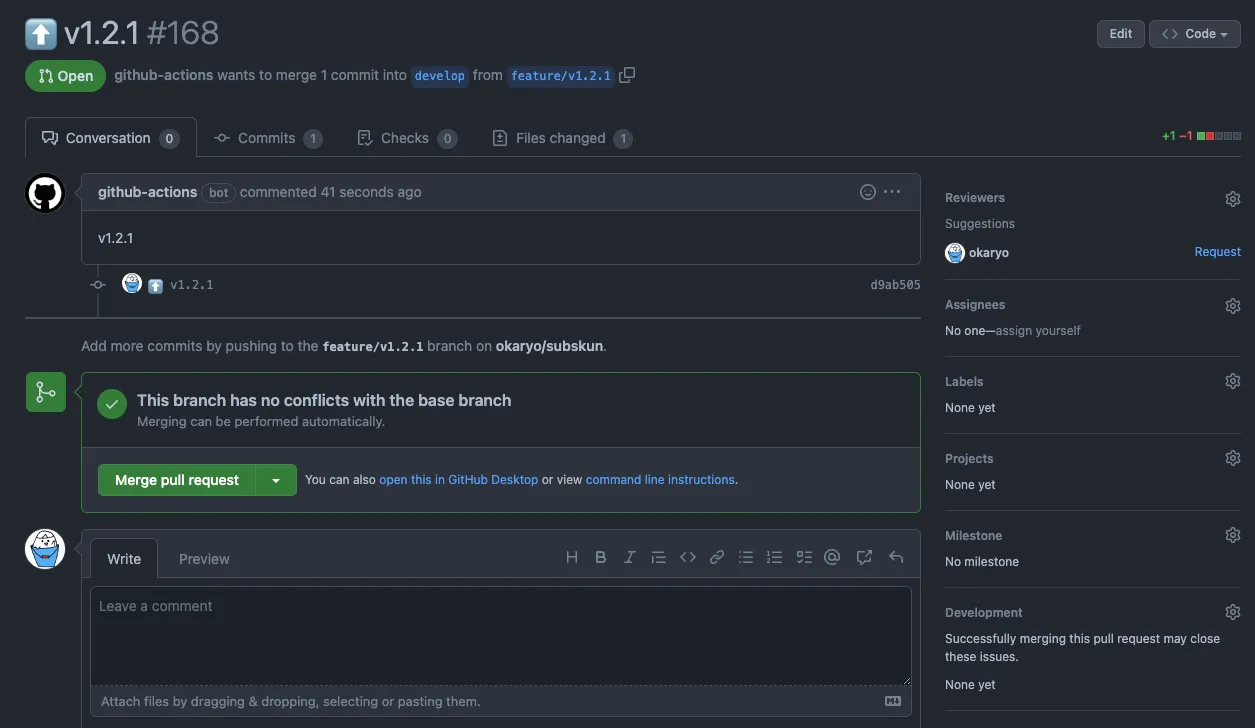1255x728 pixels.
Task: Insert a link using the comment toolbar
Action: pyautogui.click(x=717, y=557)
